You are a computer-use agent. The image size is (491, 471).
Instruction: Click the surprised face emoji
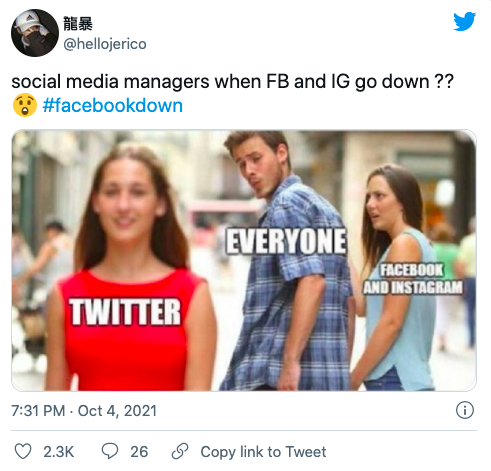click(x=25, y=105)
